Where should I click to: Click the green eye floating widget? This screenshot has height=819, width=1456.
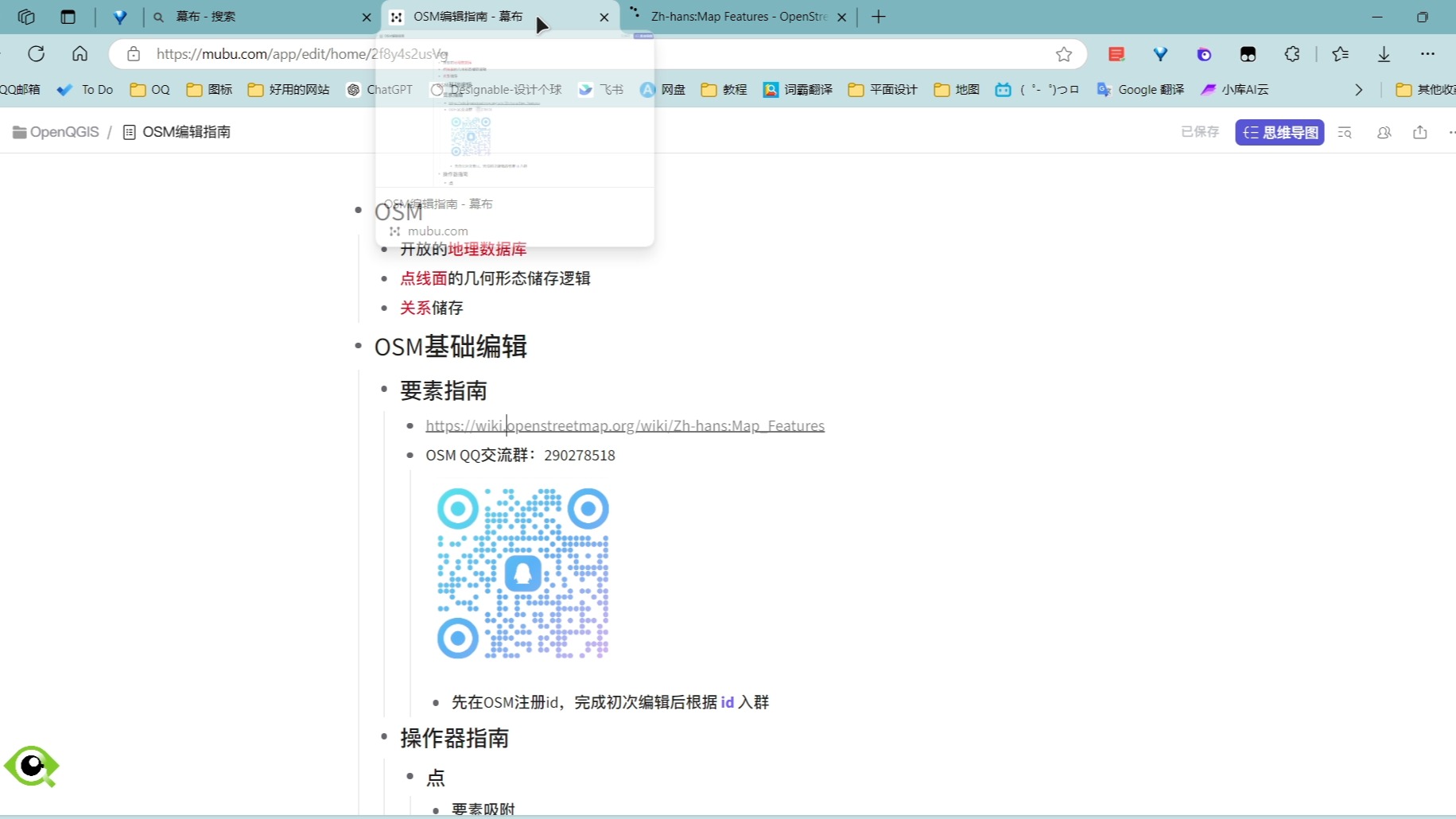[x=33, y=766]
